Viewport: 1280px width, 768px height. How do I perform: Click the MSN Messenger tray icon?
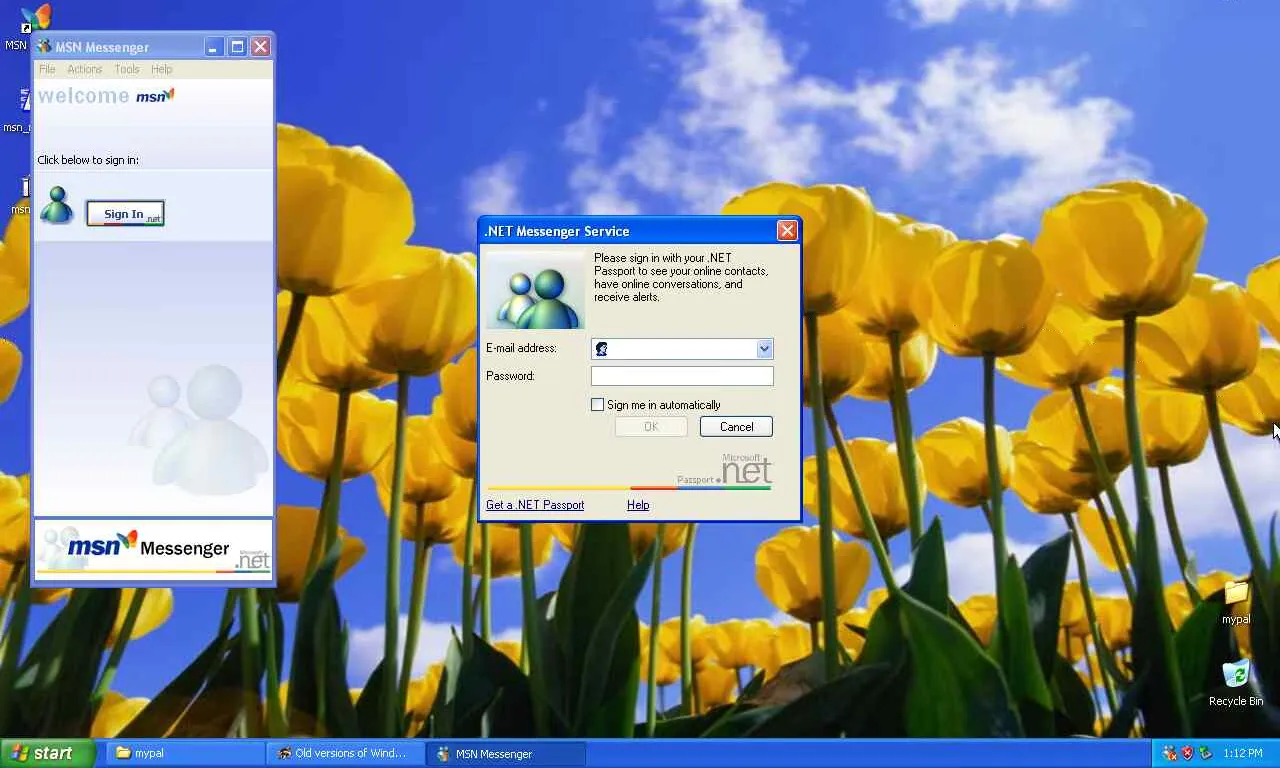pyautogui.click(x=1170, y=753)
